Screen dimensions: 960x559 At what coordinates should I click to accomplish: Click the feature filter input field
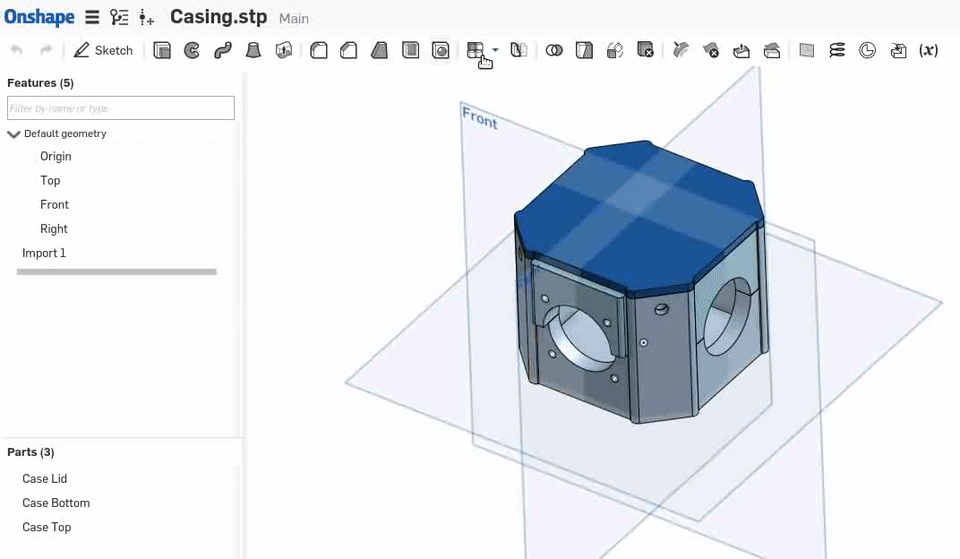(x=121, y=108)
